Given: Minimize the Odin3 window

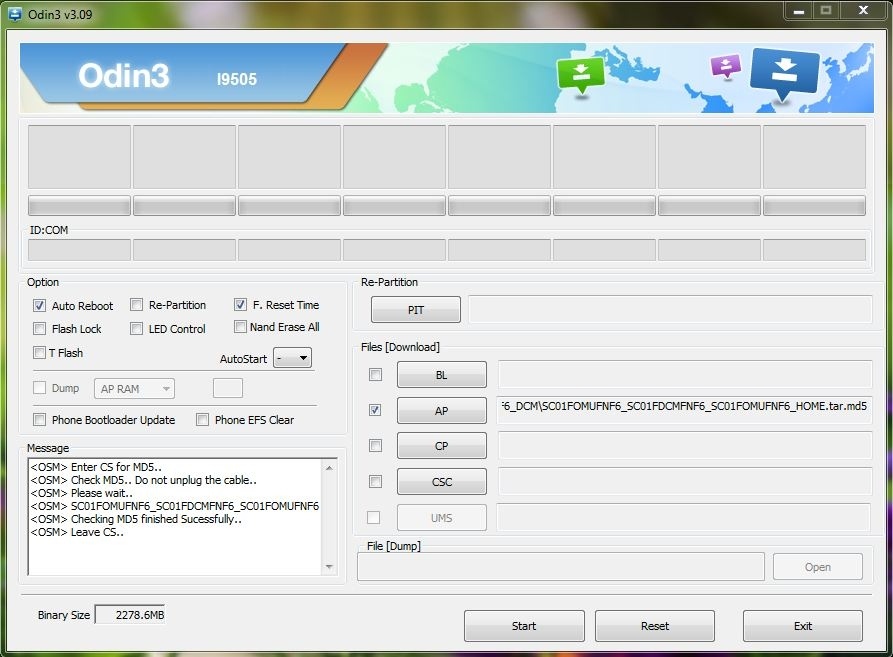Looking at the screenshot, I should 799,11.
